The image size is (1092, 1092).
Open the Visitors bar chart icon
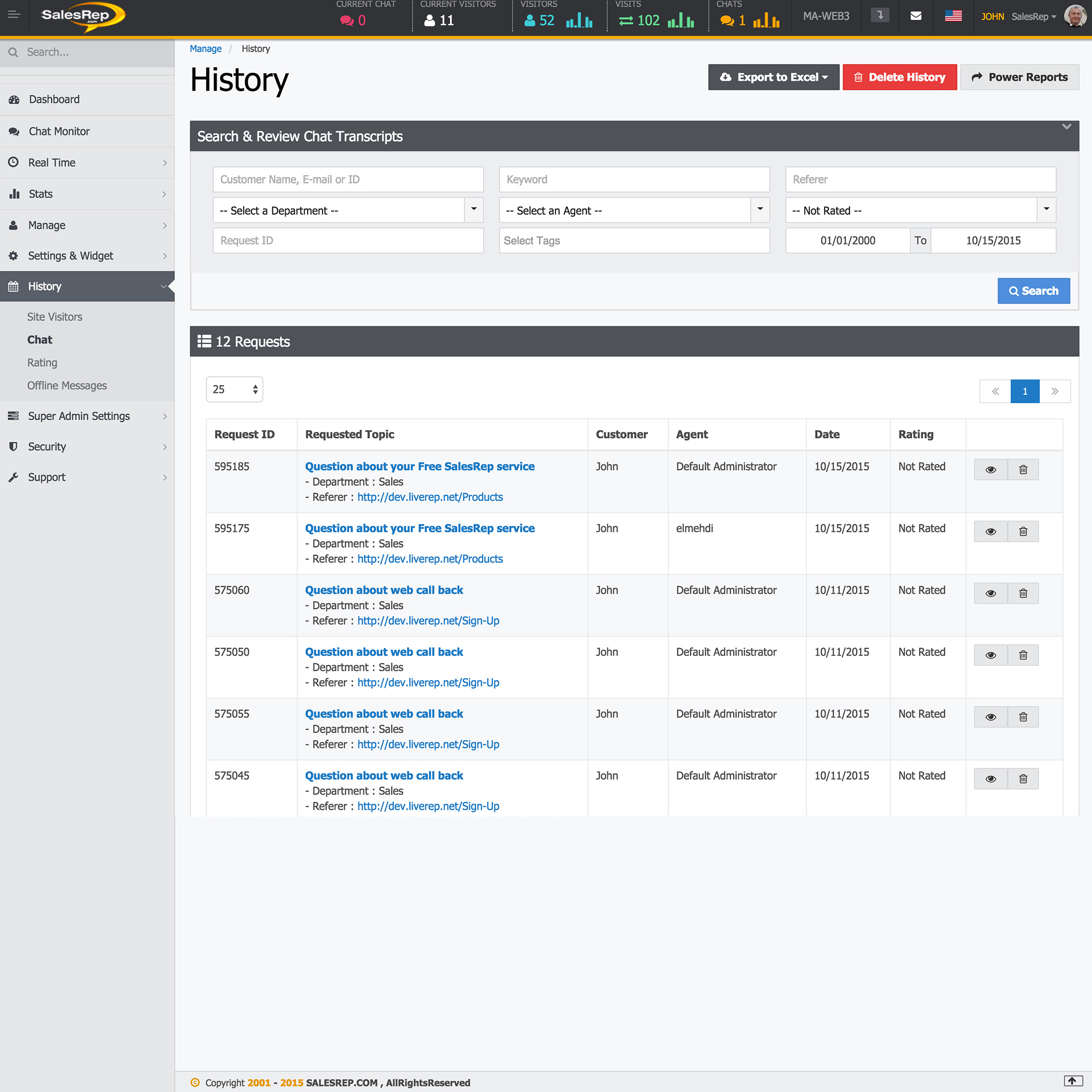579,20
